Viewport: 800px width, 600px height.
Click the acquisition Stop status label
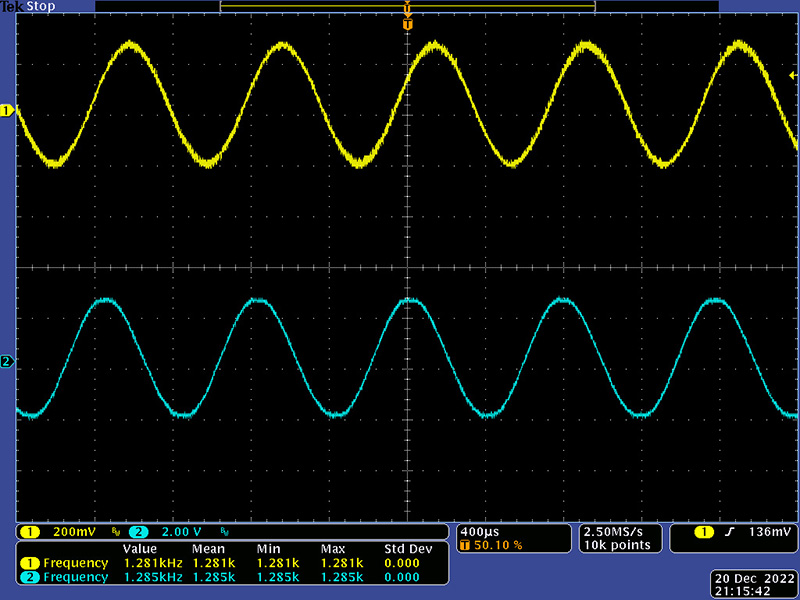(40, 7)
